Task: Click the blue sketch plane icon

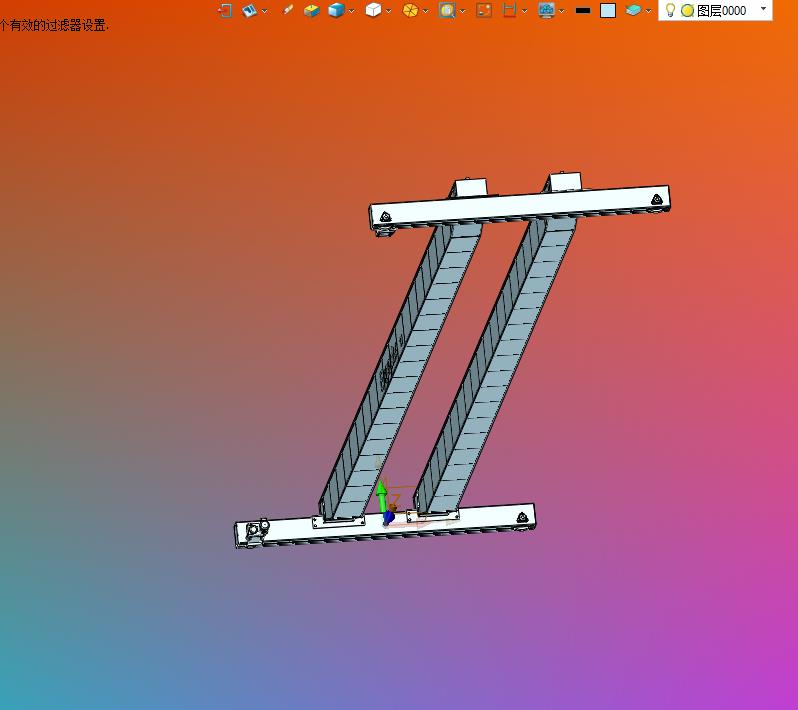Action: 249,10
